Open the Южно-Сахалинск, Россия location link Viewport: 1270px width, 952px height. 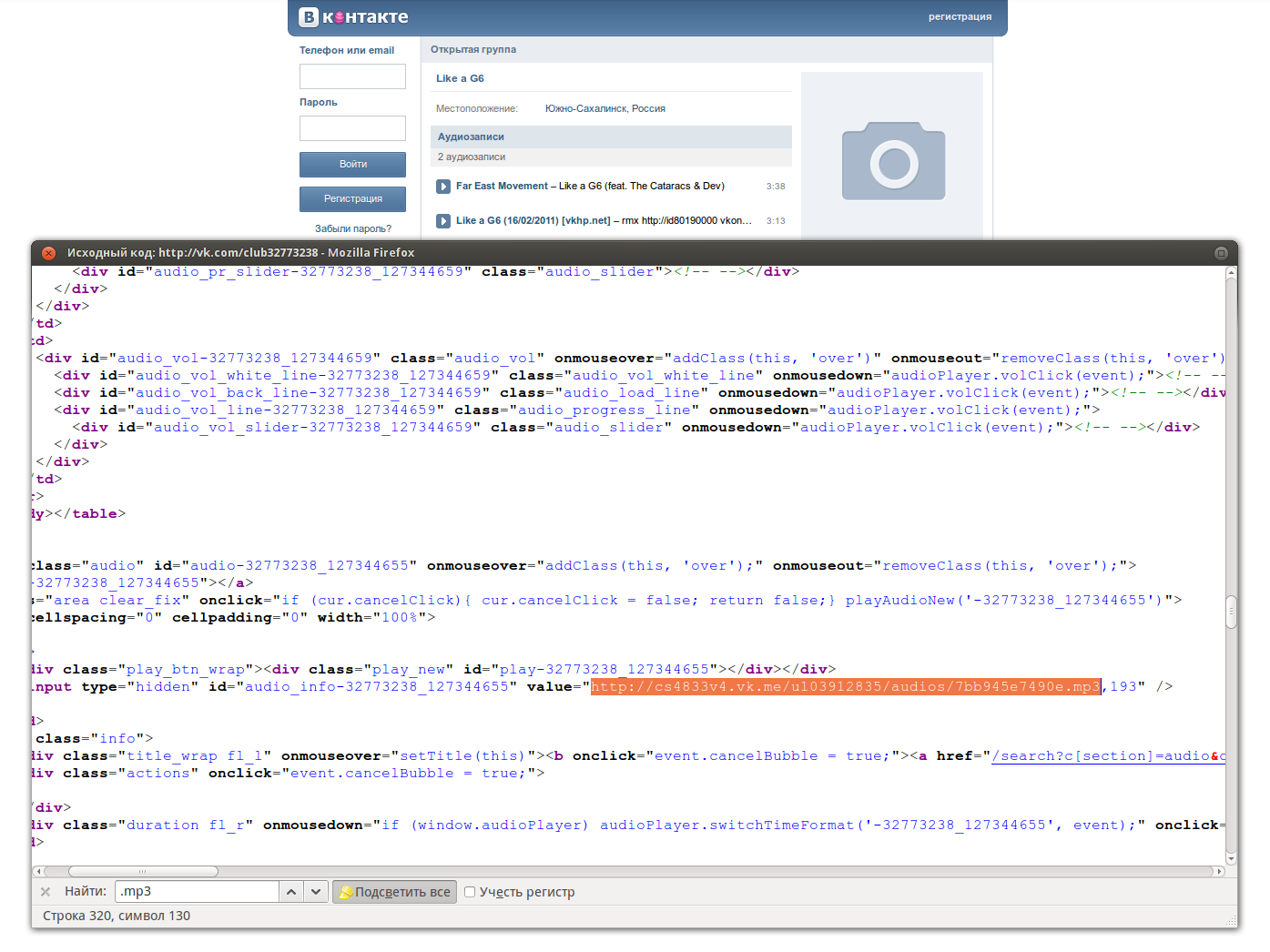point(605,109)
